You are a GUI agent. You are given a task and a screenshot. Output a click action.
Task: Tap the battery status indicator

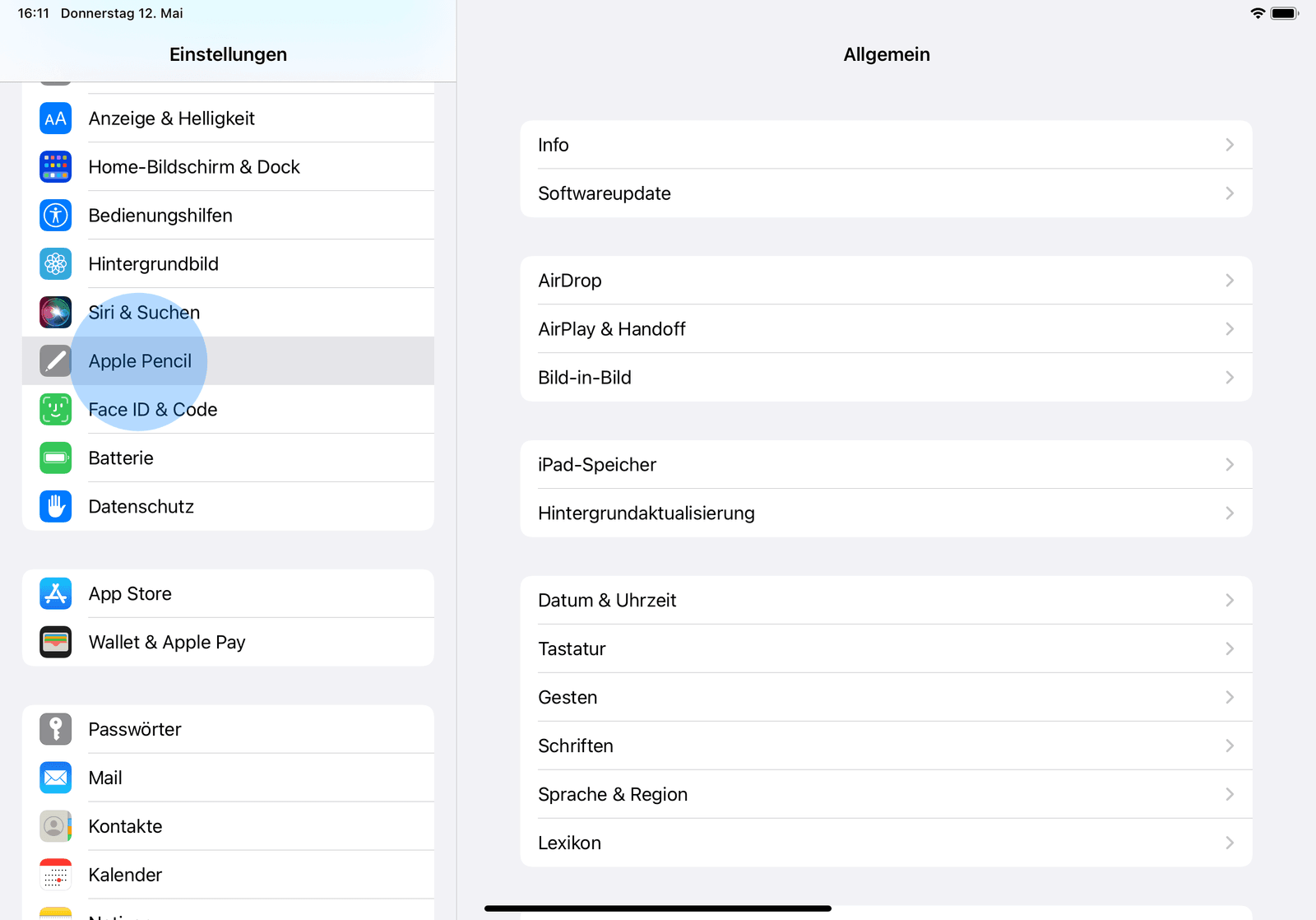coord(1285,13)
